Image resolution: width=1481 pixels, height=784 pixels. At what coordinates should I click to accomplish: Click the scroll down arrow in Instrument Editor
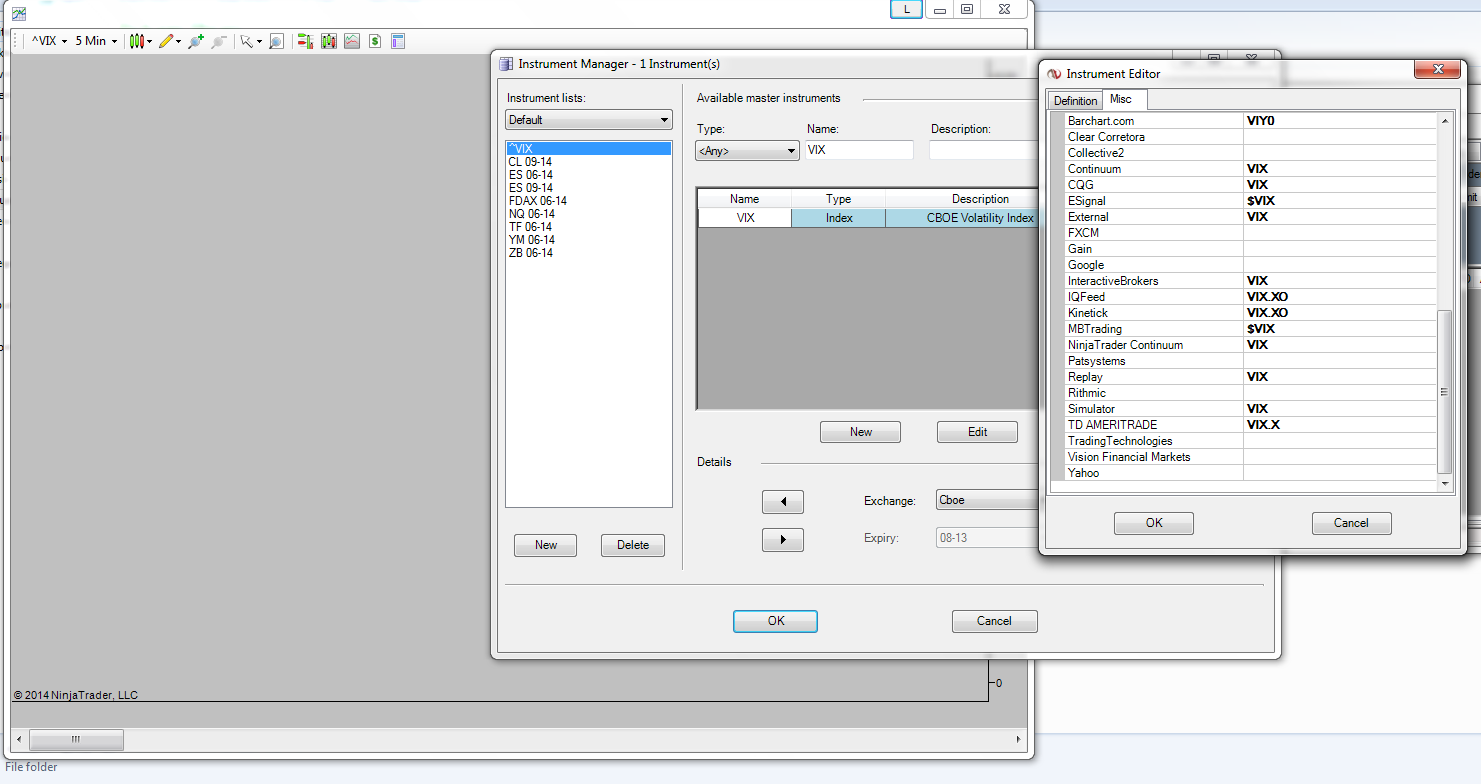1444,484
